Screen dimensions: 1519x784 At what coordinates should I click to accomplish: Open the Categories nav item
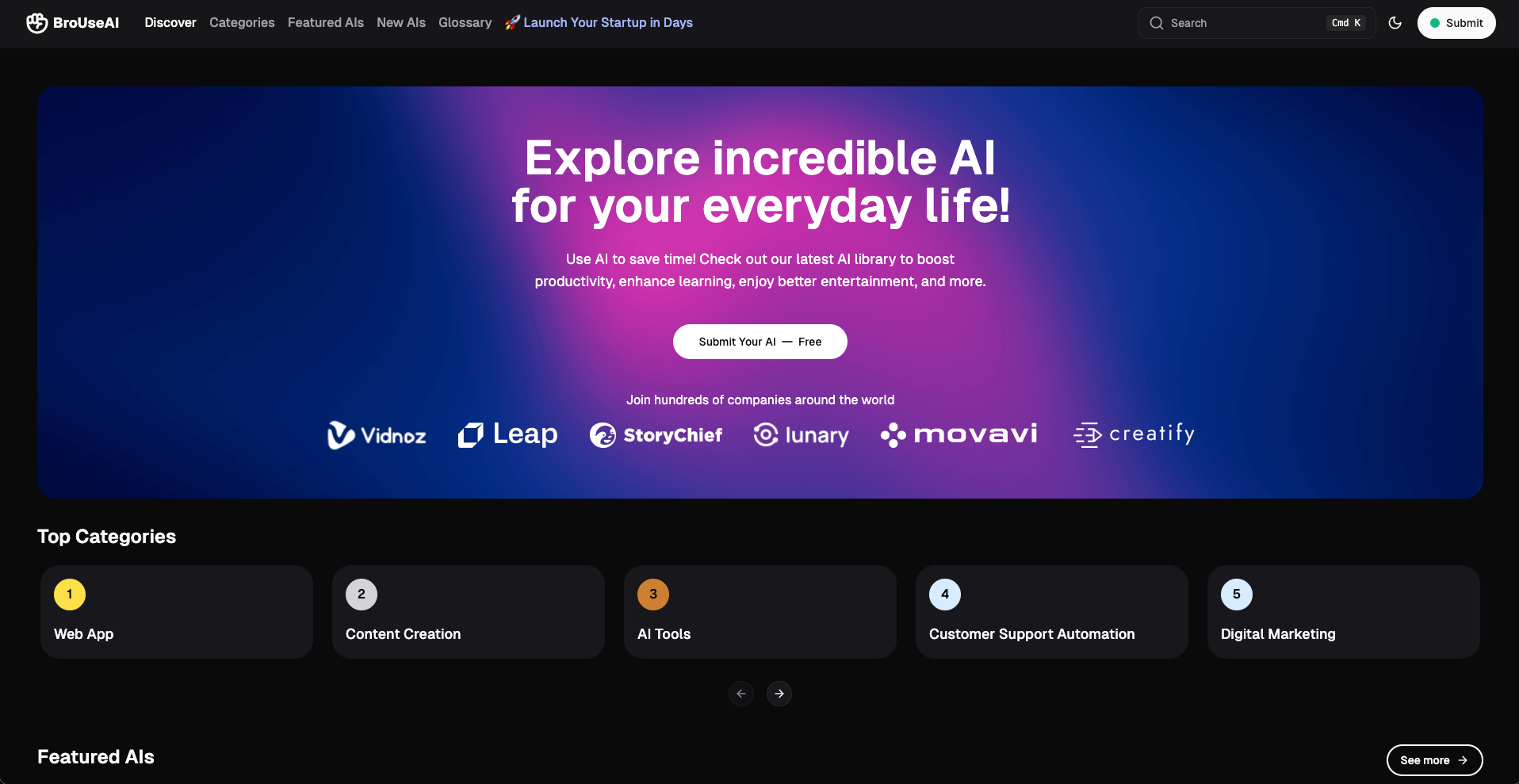pyautogui.click(x=242, y=23)
